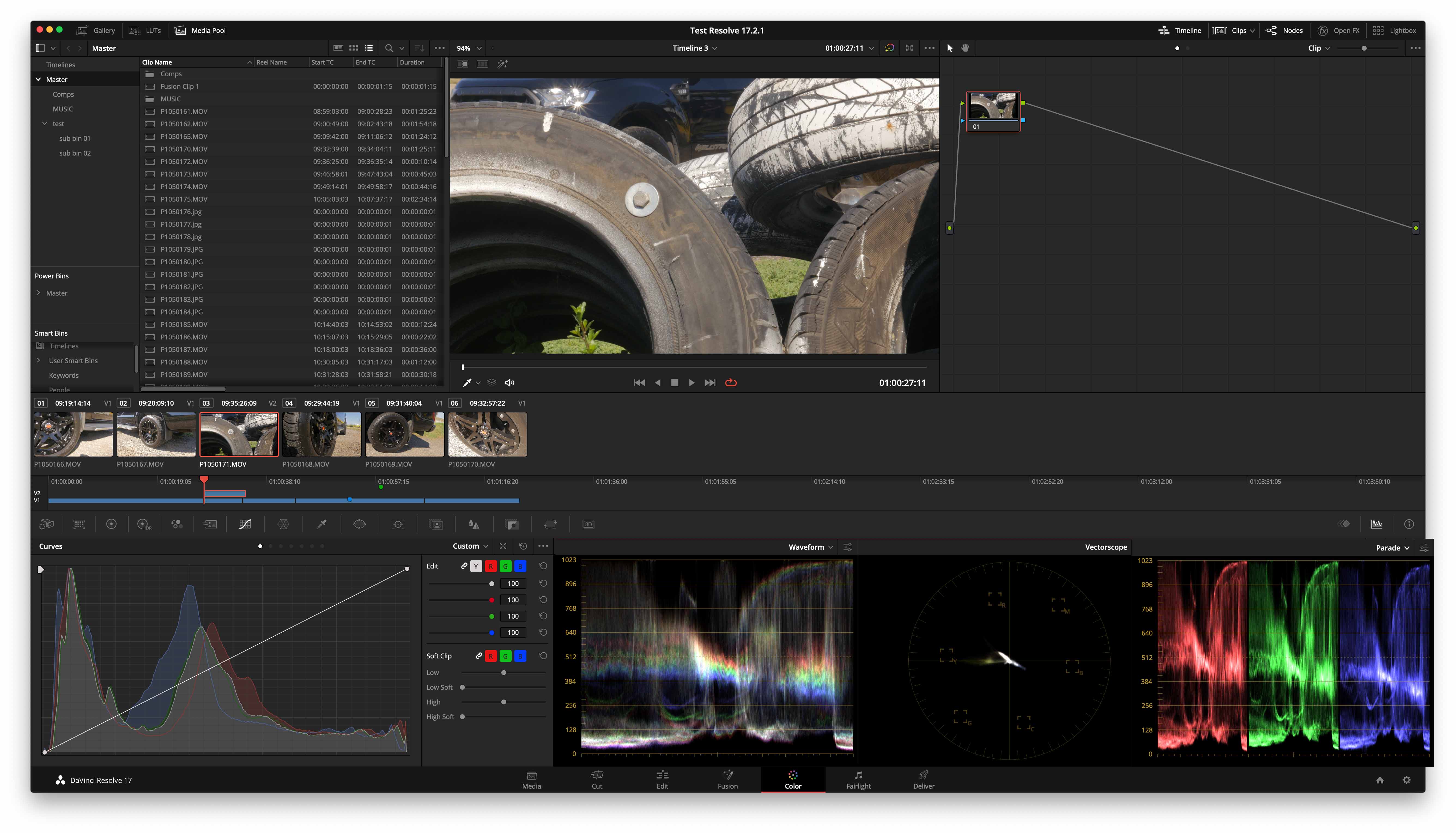This screenshot has height=833, width=1456.
Task: Select the node graph pointer tool
Action: click(949, 48)
